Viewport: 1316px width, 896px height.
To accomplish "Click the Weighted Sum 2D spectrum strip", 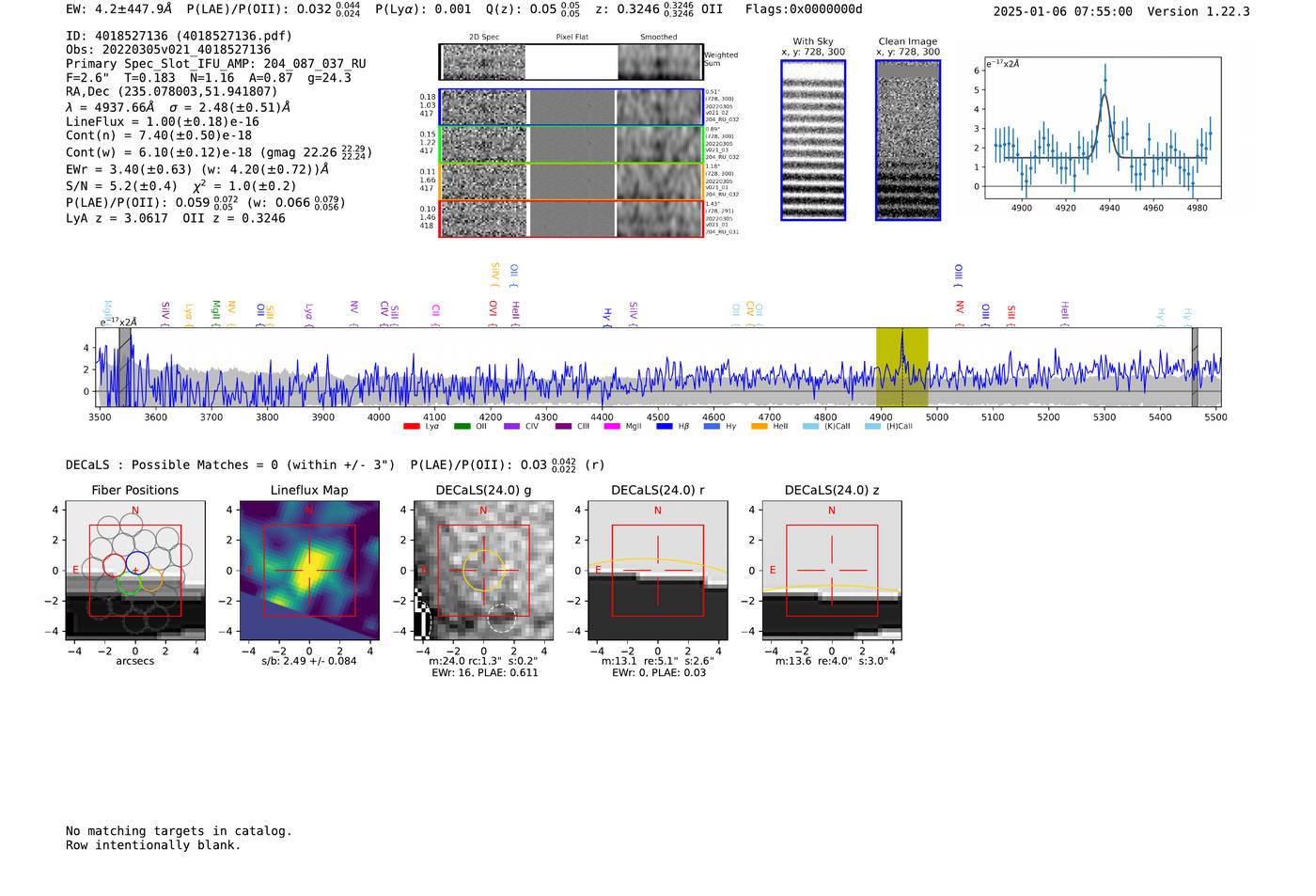I will (571, 62).
